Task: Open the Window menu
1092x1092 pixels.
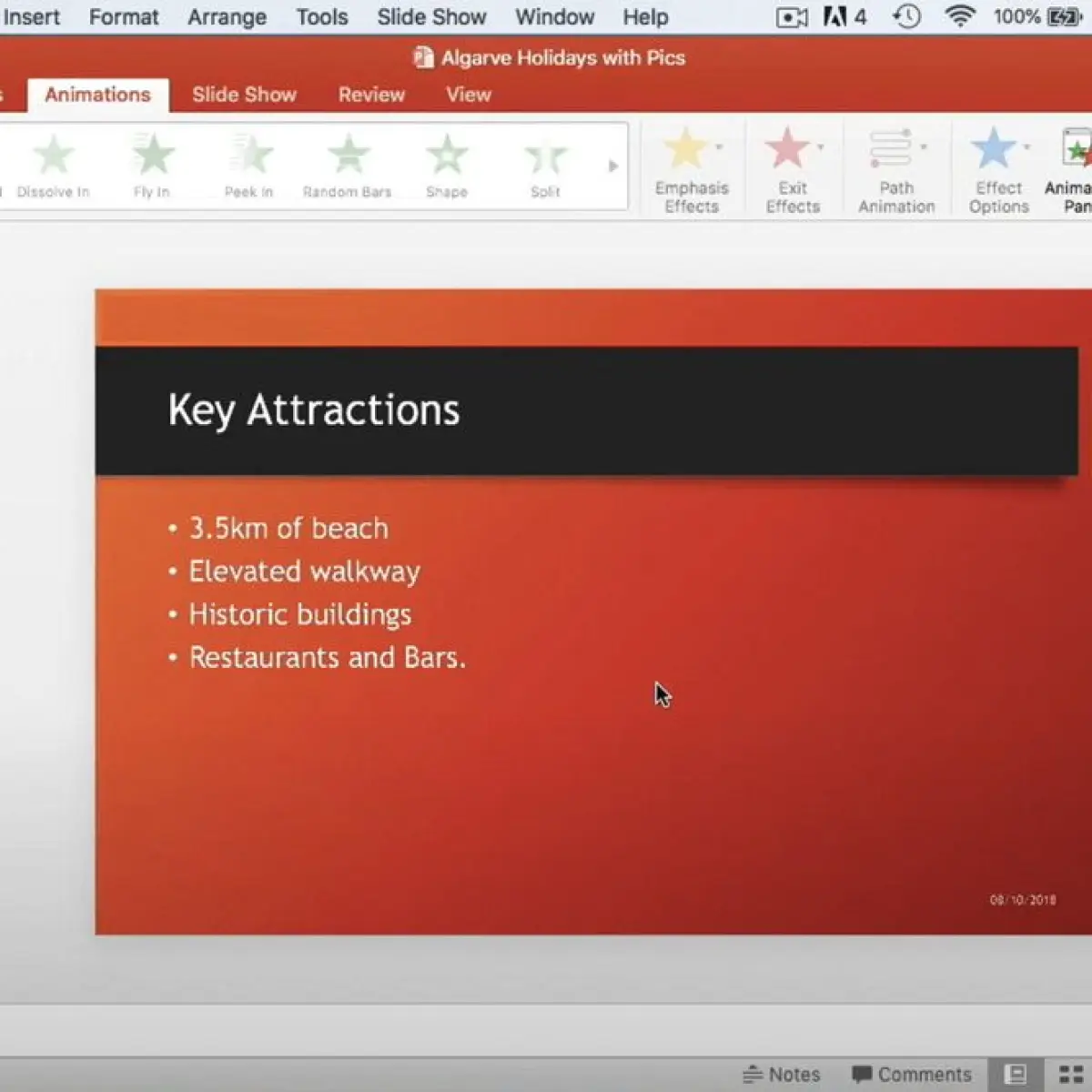Action: click(x=554, y=16)
